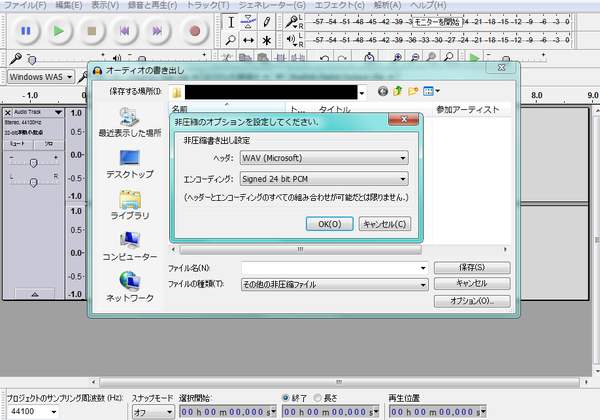Confirm options with OK(O) button
The height and width of the screenshot is (420, 600).
click(x=329, y=224)
